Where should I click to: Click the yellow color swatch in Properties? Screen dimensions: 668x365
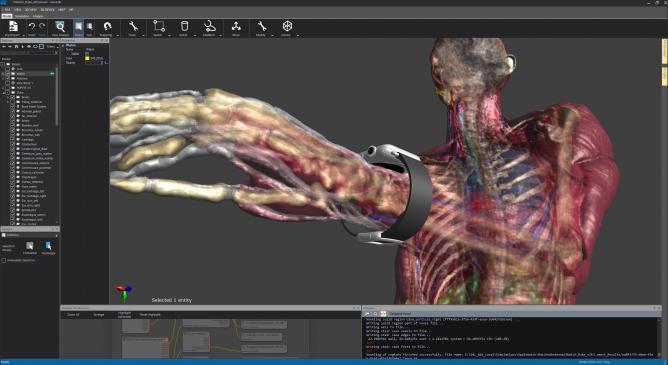(87, 58)
